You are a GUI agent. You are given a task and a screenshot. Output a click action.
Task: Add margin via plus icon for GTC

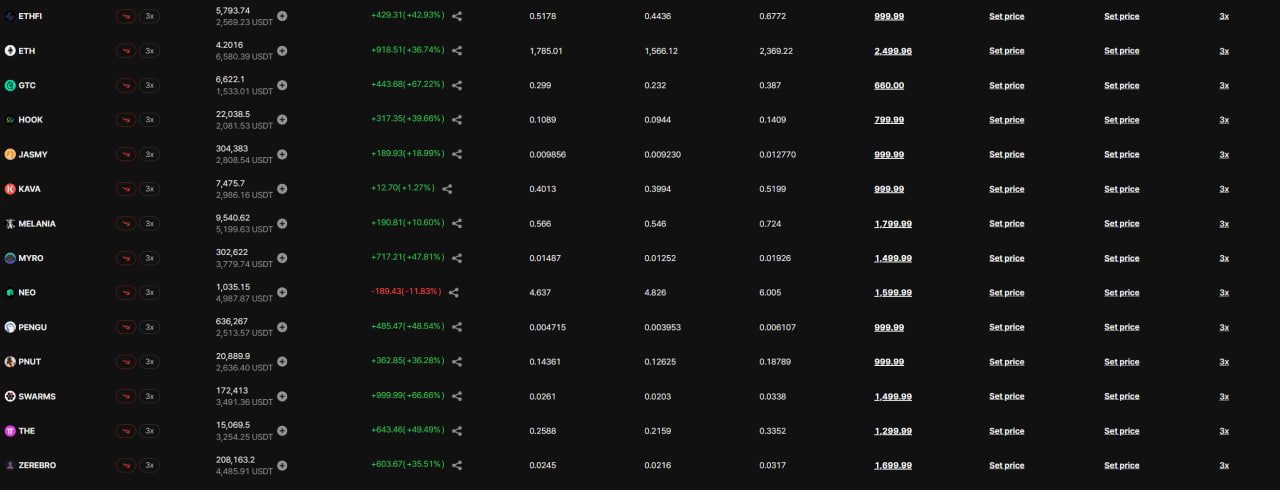[282, 85]
